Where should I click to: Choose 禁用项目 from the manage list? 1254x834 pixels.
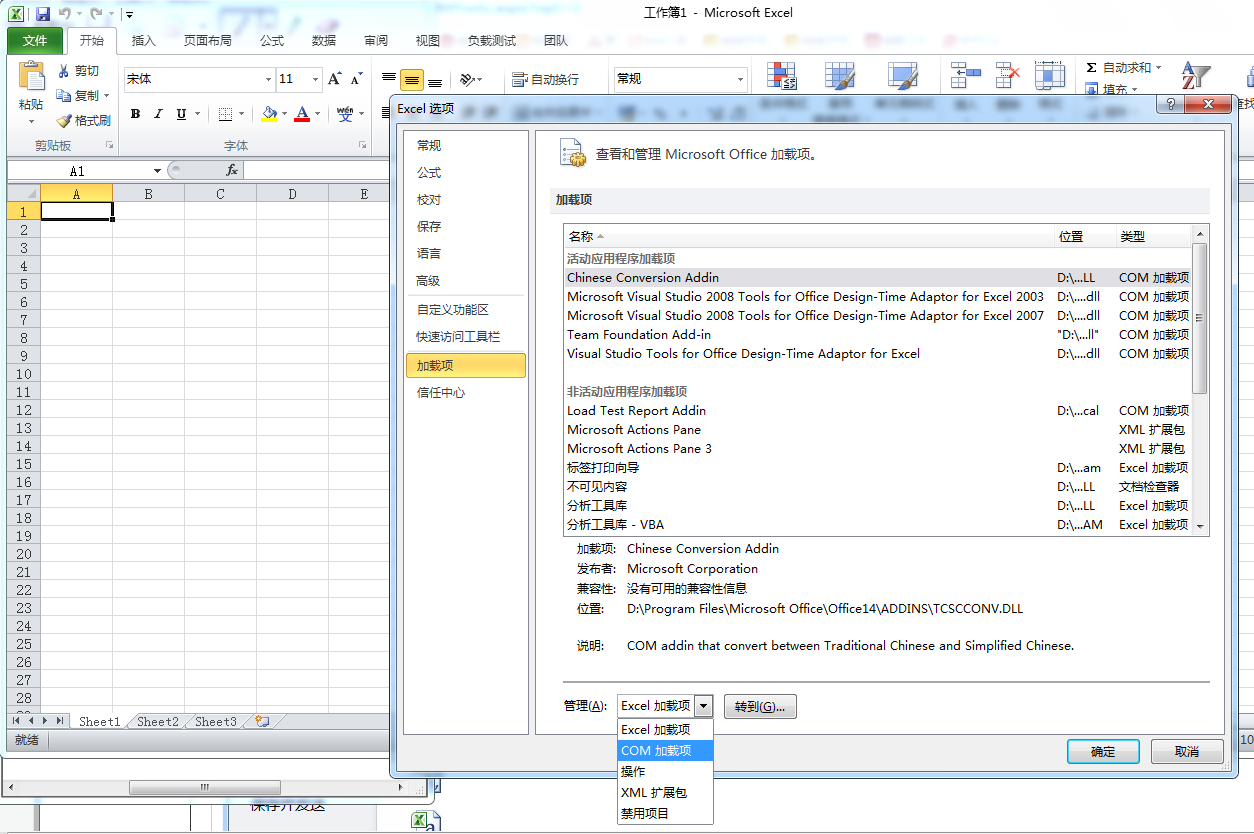click(665, 814)
